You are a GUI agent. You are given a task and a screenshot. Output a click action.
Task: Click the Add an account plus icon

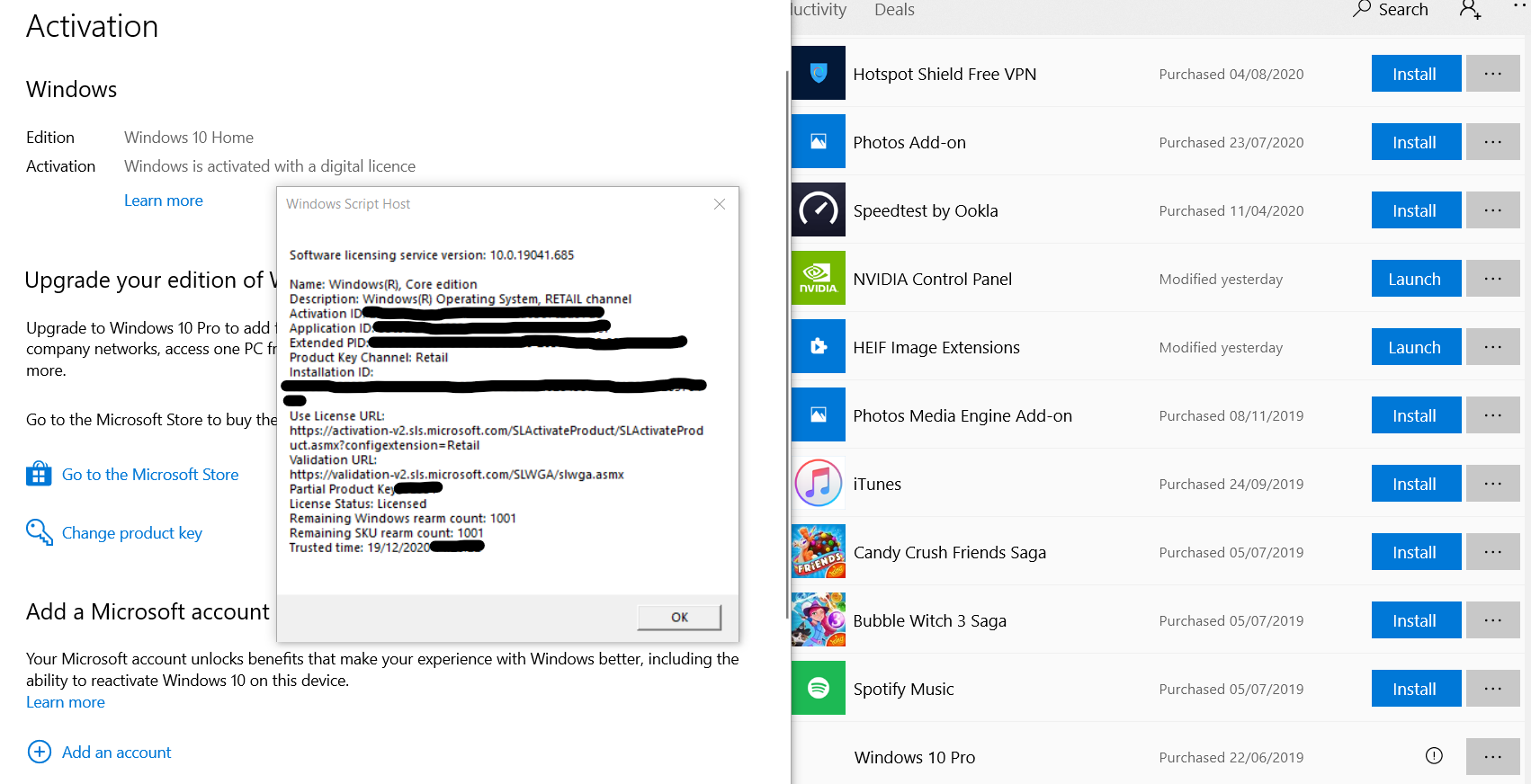pos(40,752)
